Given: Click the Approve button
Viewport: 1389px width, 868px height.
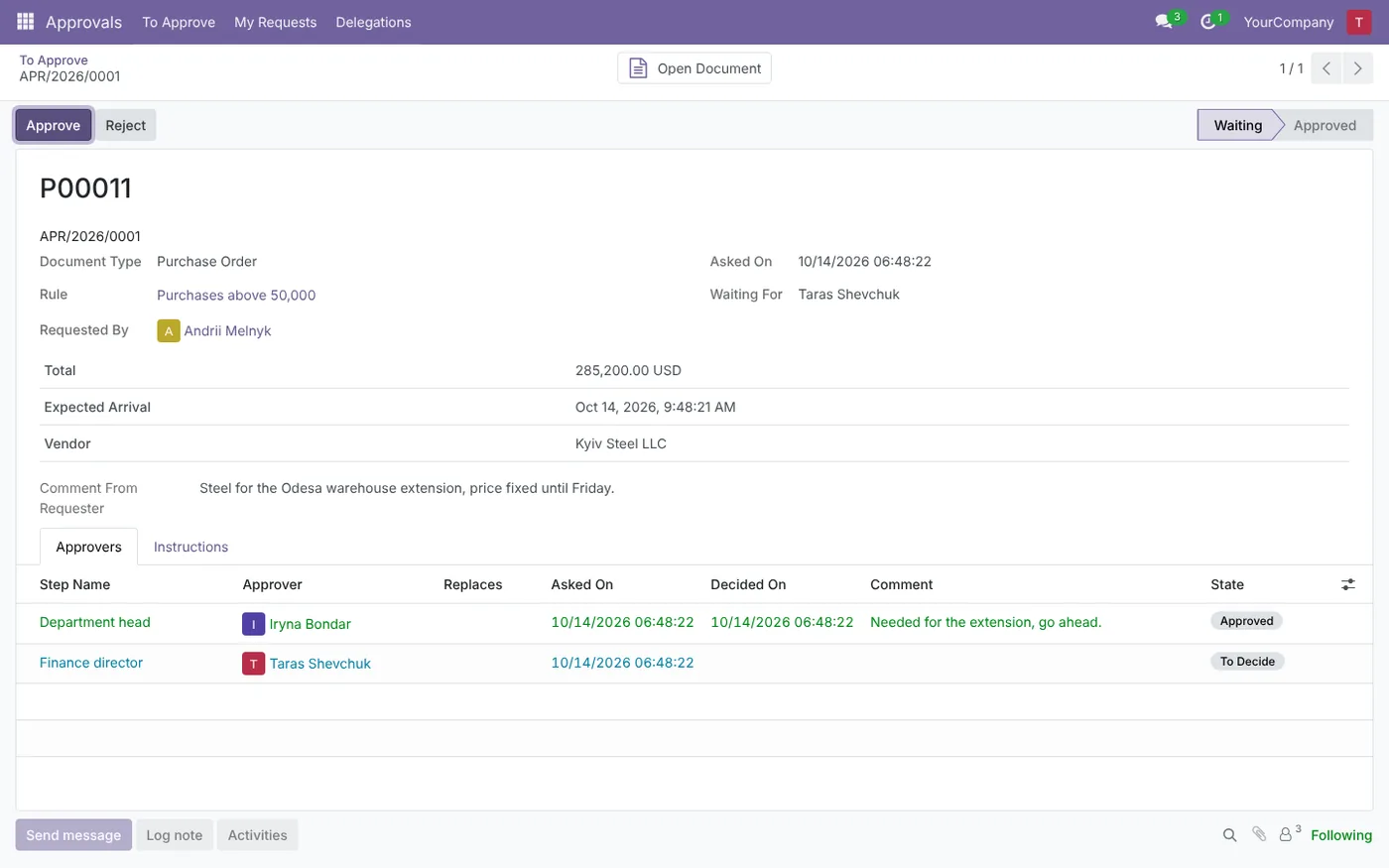Looking at the screenshot, I should pyautogui.click(x=54, y=125).
